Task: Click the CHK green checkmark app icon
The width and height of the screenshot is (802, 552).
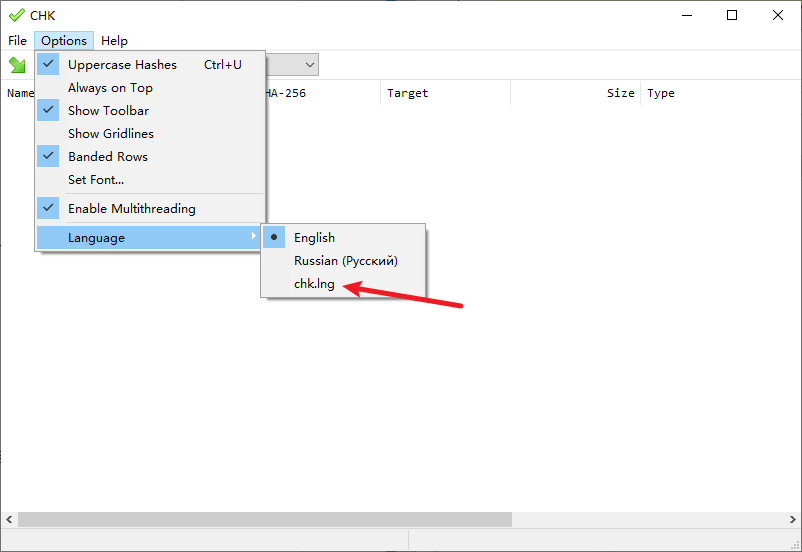Action: (16, 15)
